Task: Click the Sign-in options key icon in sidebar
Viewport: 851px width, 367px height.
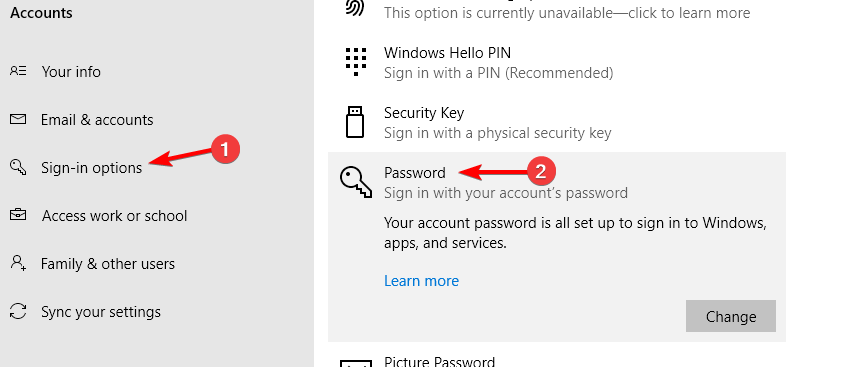Action: [x=18, y=167]
